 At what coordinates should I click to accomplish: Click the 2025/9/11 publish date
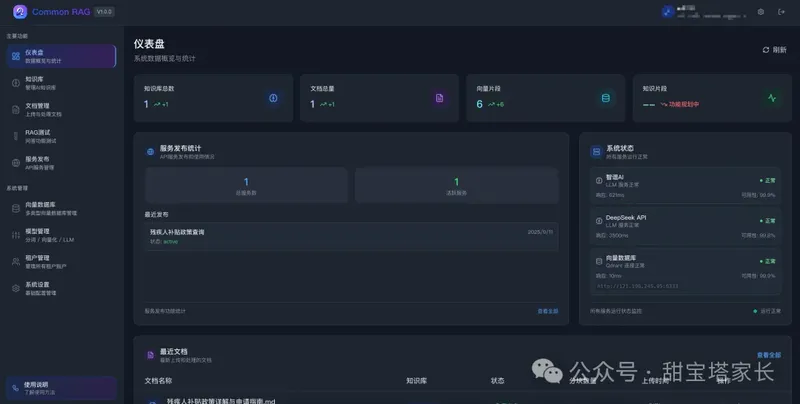click(x=540, y=232)
